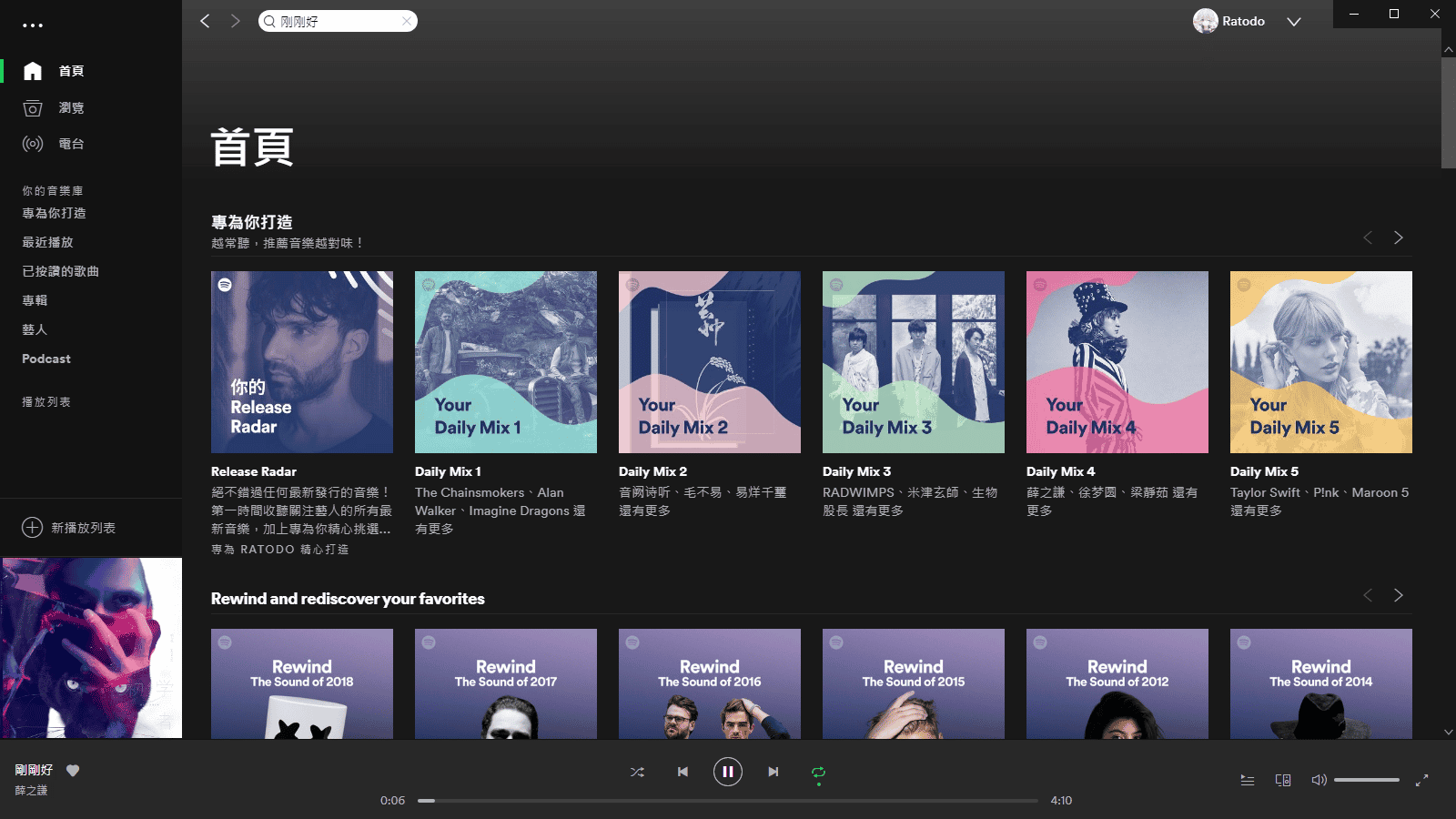Go to the previous track

click(x=682, y=772)
